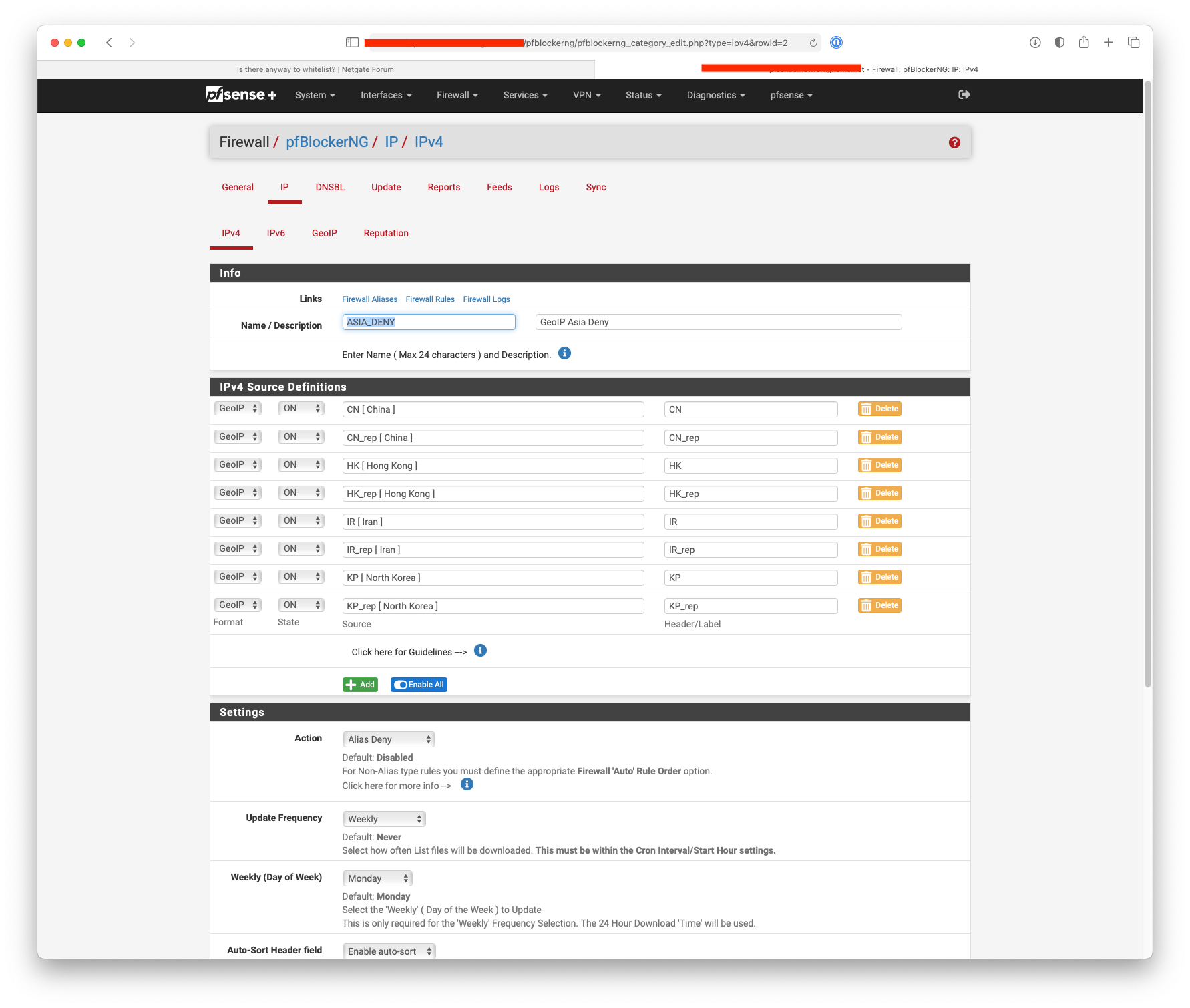
Task: Switch to the GeoIP sub-tab
Action: tap(325, 233)
